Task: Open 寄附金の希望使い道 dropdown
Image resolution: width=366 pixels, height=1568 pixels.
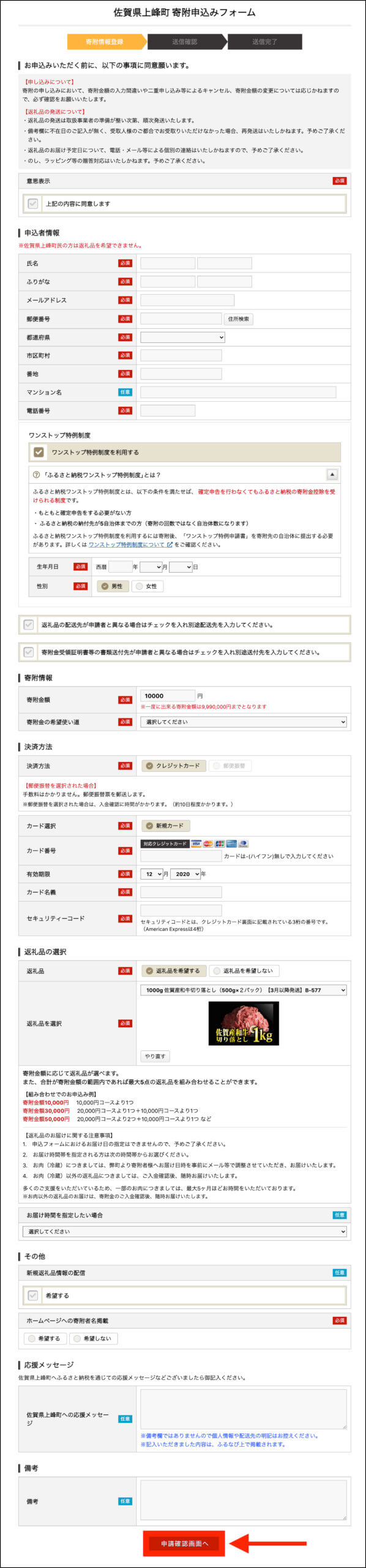Action: pos(244,722)
